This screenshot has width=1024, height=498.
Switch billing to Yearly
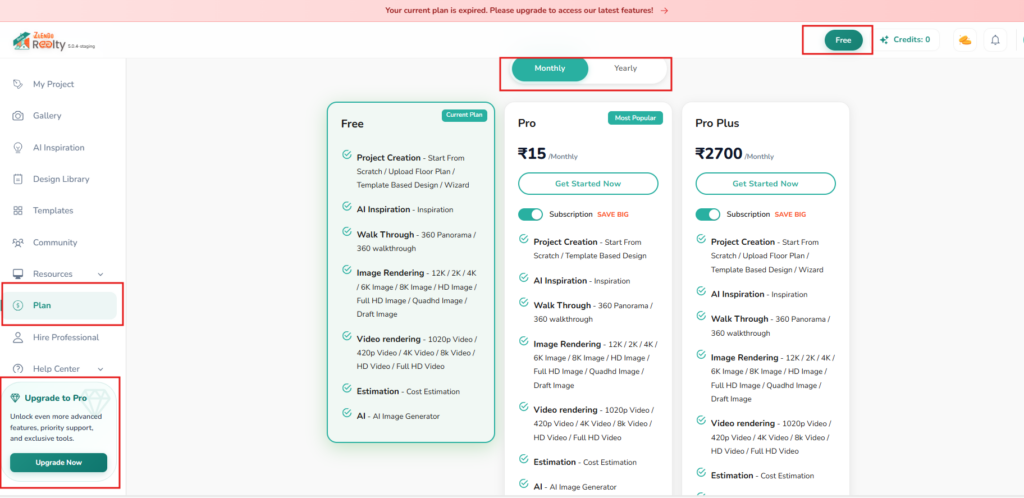click(625, 69)
